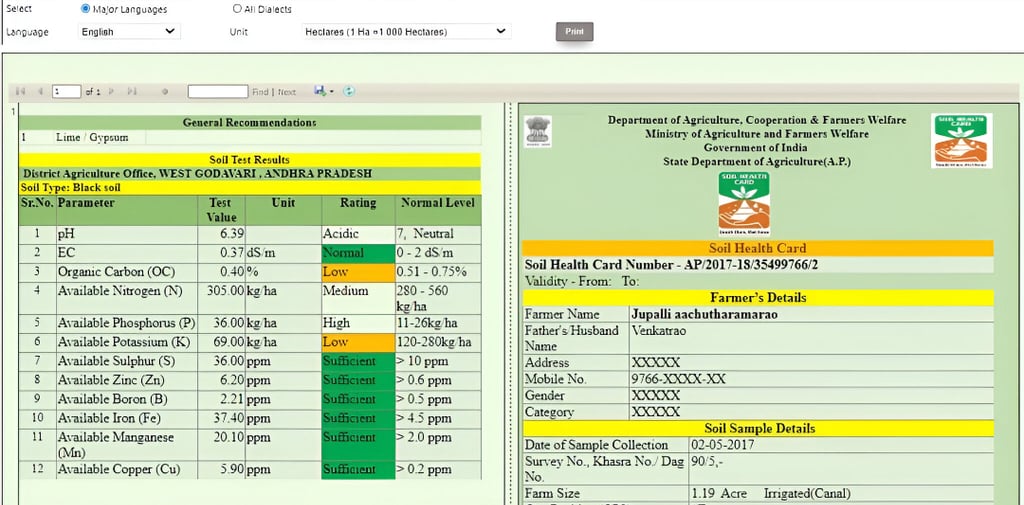Viewport: 1024px width, 505px height.
Task: Click the Print button
Action: point(574,31)
